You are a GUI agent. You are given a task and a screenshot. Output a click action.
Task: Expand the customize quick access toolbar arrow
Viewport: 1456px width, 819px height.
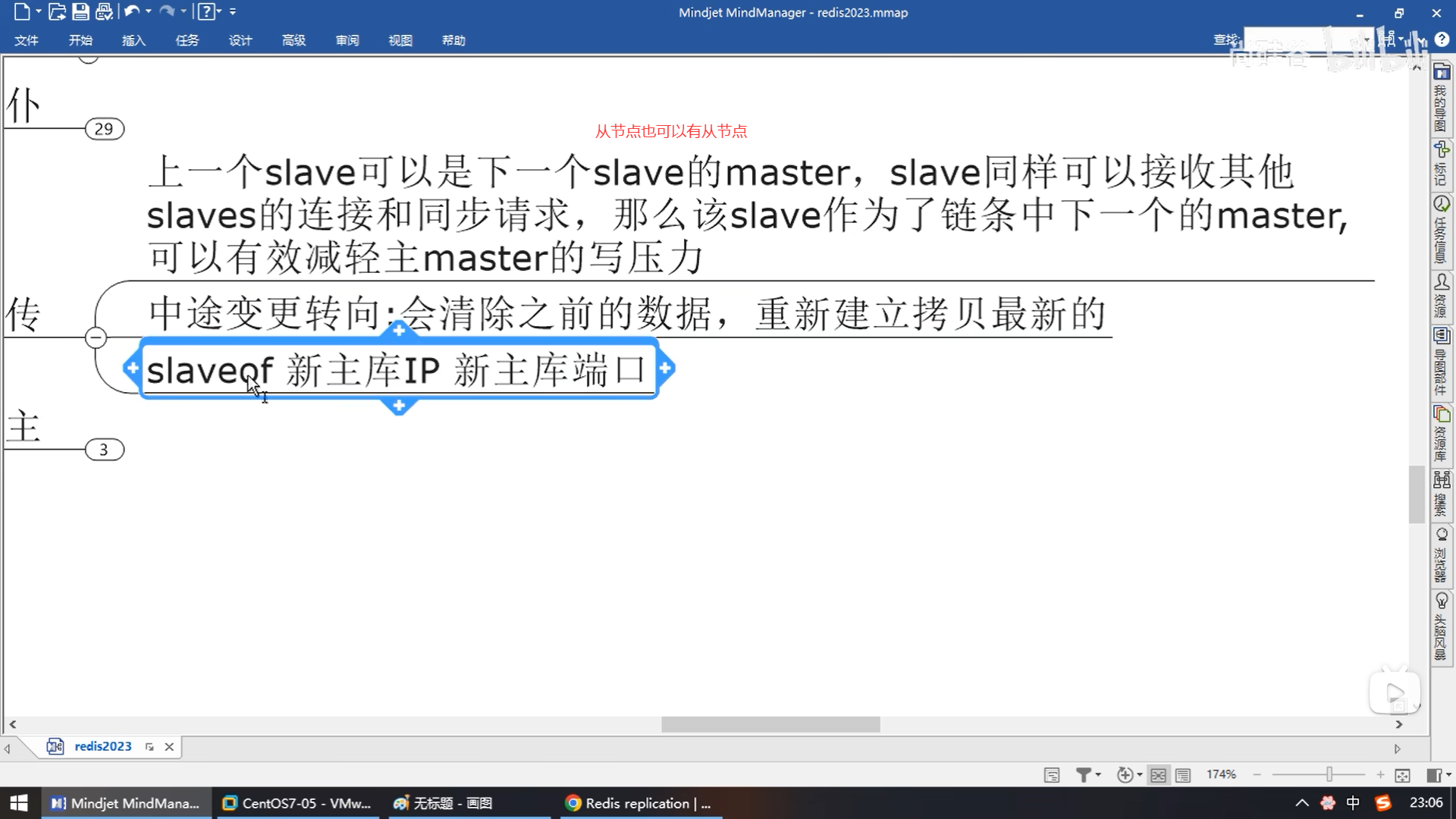[x=233, y=11]
